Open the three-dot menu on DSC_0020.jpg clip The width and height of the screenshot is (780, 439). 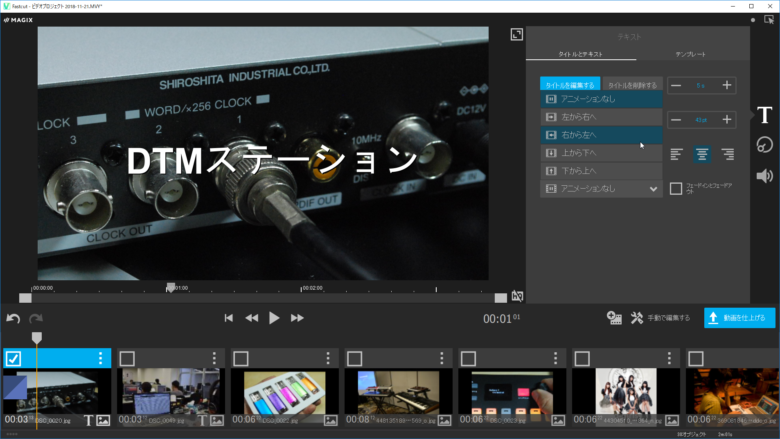coord(100,358)
